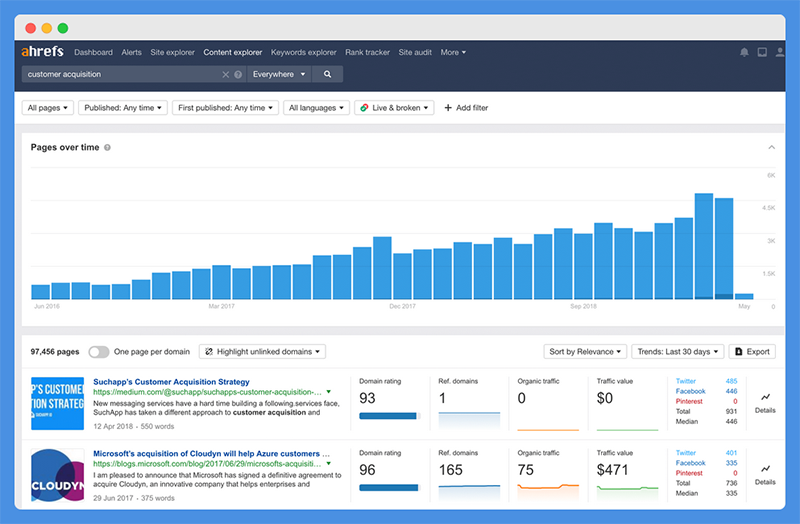Screen dimensions: 800x524
Task: Click the ahrefs logo
Action: 42,52
